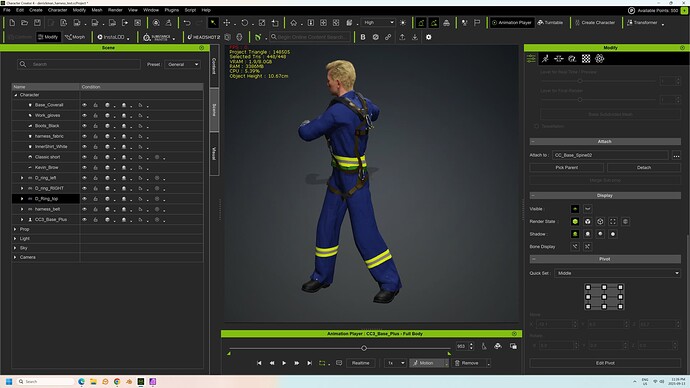Click the turntable render icon in Animation Player
The height and width of the screenshot is (388, 690).
click(x=498, y=346)
